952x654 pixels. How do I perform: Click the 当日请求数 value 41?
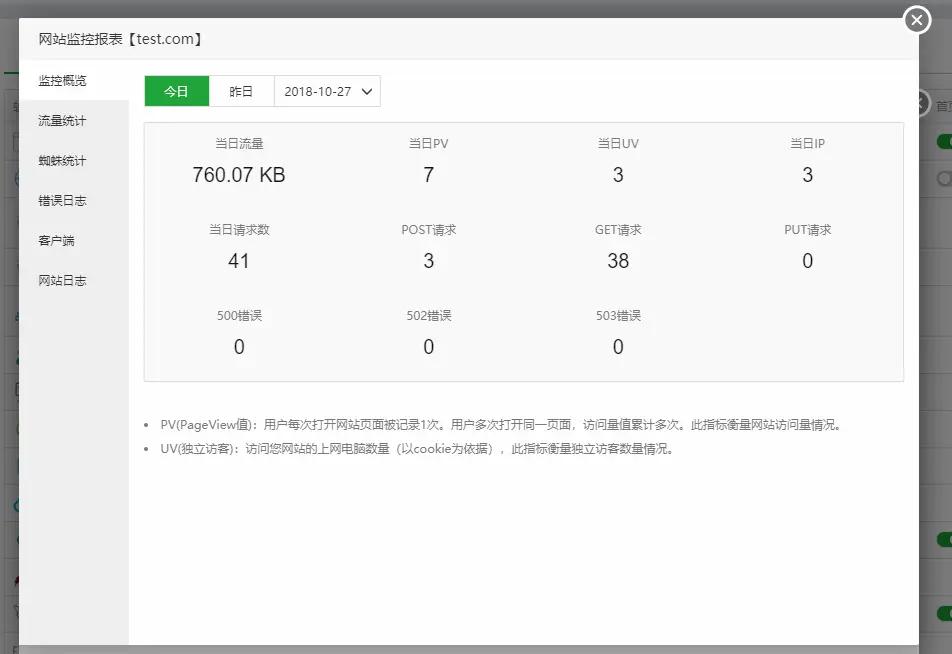point(238,261)
